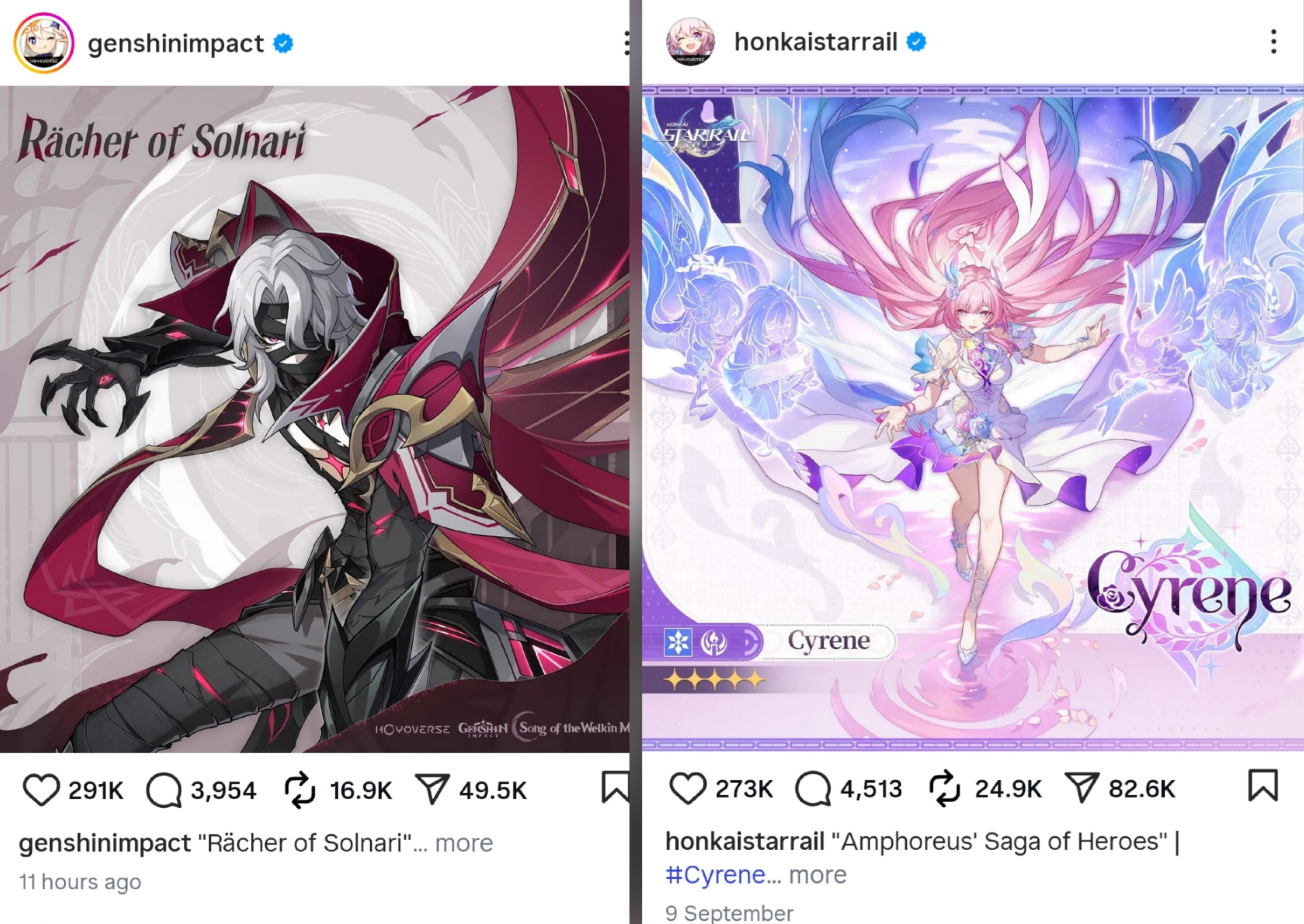The height and width of the screenshot is (924, 1304).
Task: Expand honkaistarrail caption with more
Action: (x=817, y=875)
